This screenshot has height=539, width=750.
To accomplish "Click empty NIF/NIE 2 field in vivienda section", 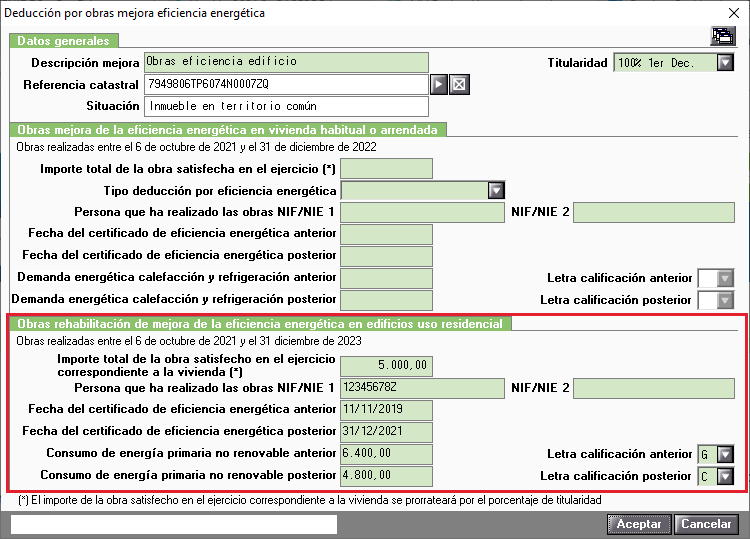I will 654,212.
